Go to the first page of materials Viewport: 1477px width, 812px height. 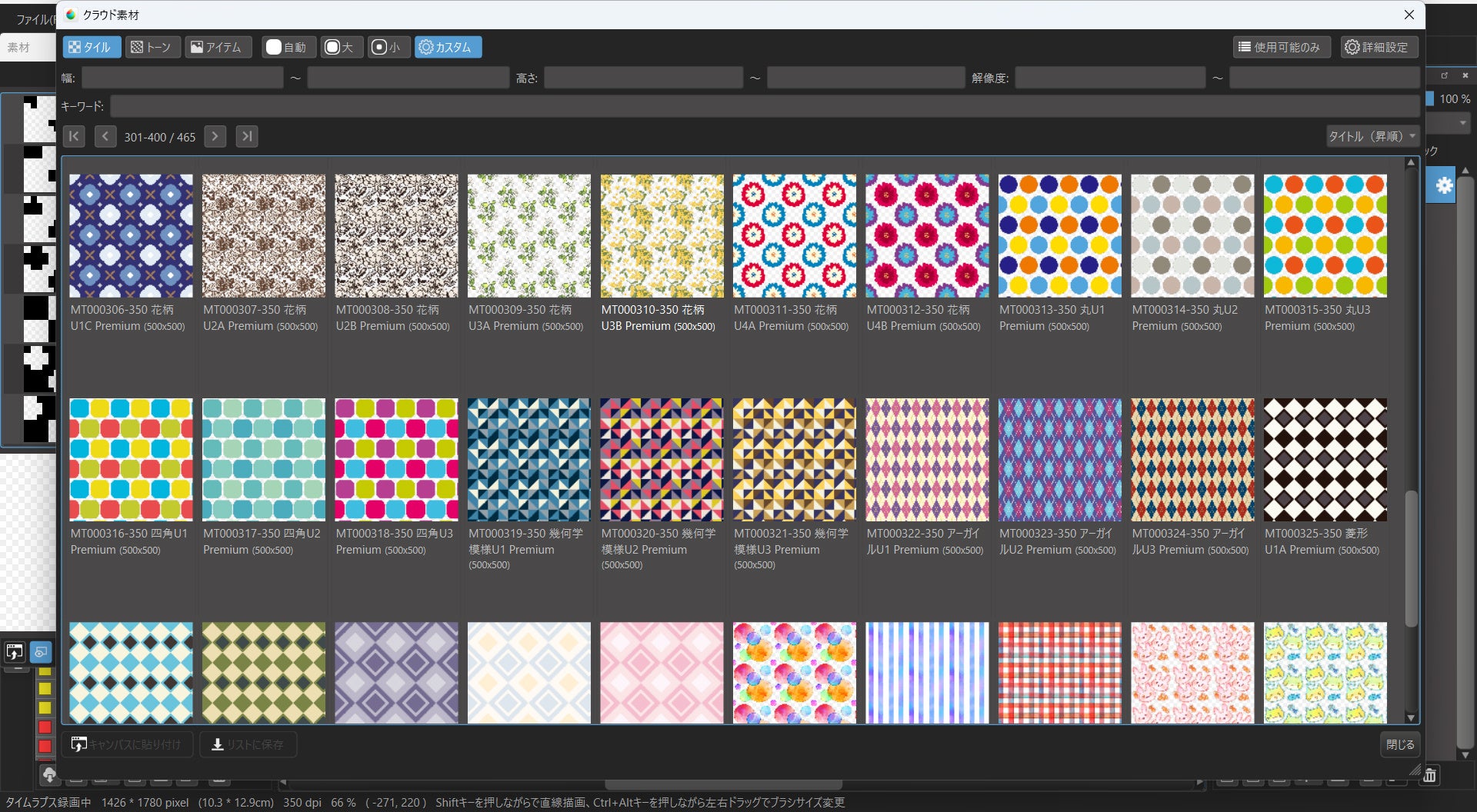(74, 137)
